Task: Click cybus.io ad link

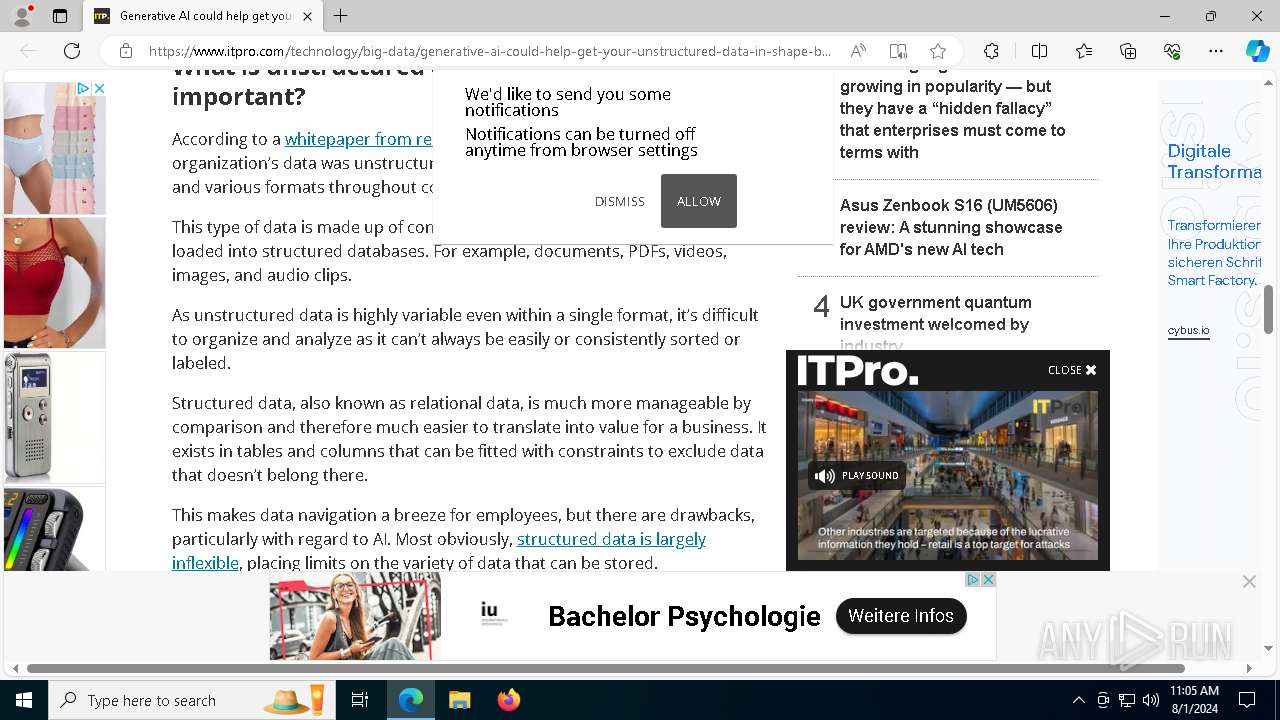Action: pos(1188,331)
